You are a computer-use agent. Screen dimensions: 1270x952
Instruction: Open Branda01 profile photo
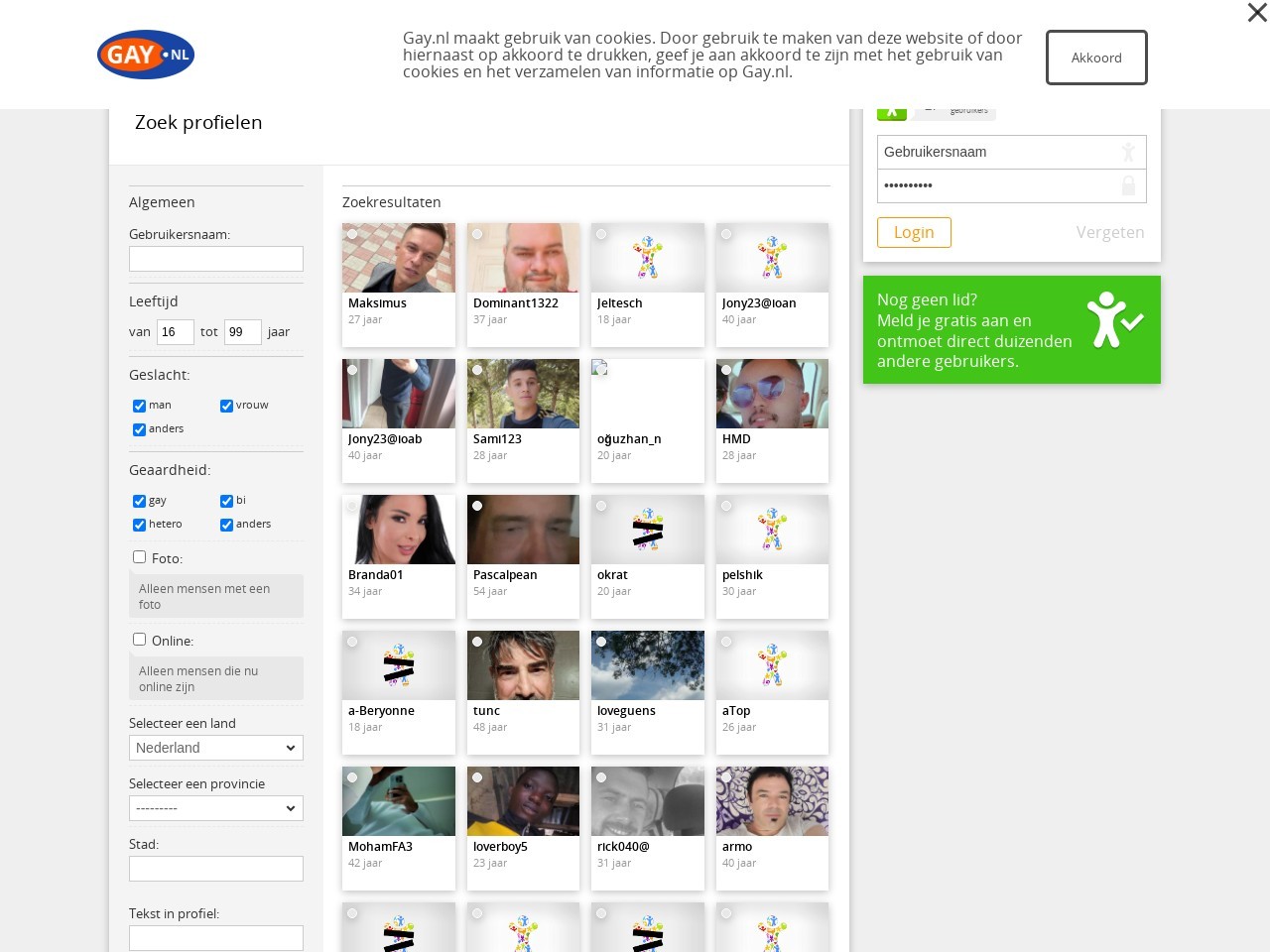399,530
